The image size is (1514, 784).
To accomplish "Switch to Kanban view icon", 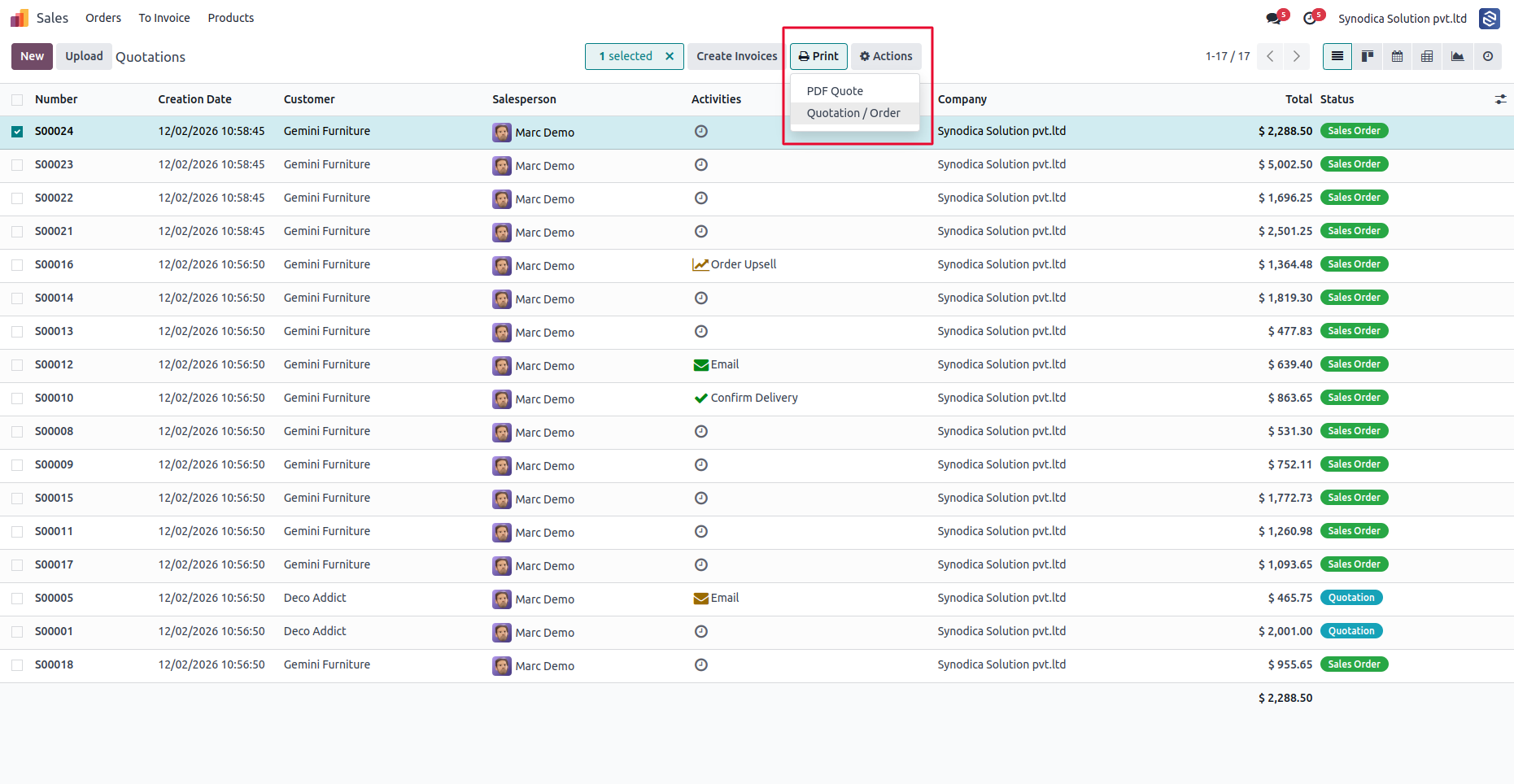I will 1368,56.
